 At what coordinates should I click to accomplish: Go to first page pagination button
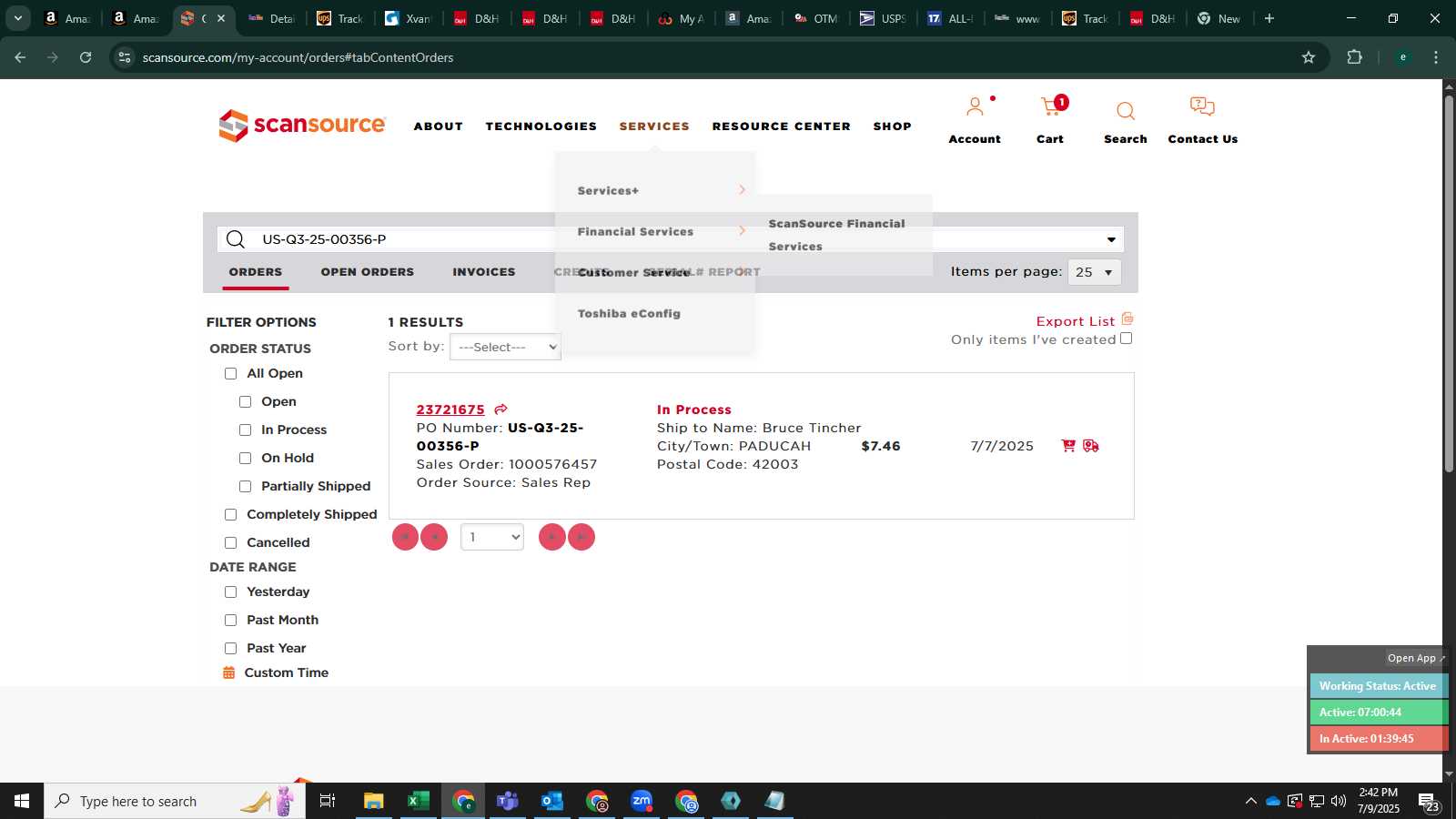click(405, 537)
